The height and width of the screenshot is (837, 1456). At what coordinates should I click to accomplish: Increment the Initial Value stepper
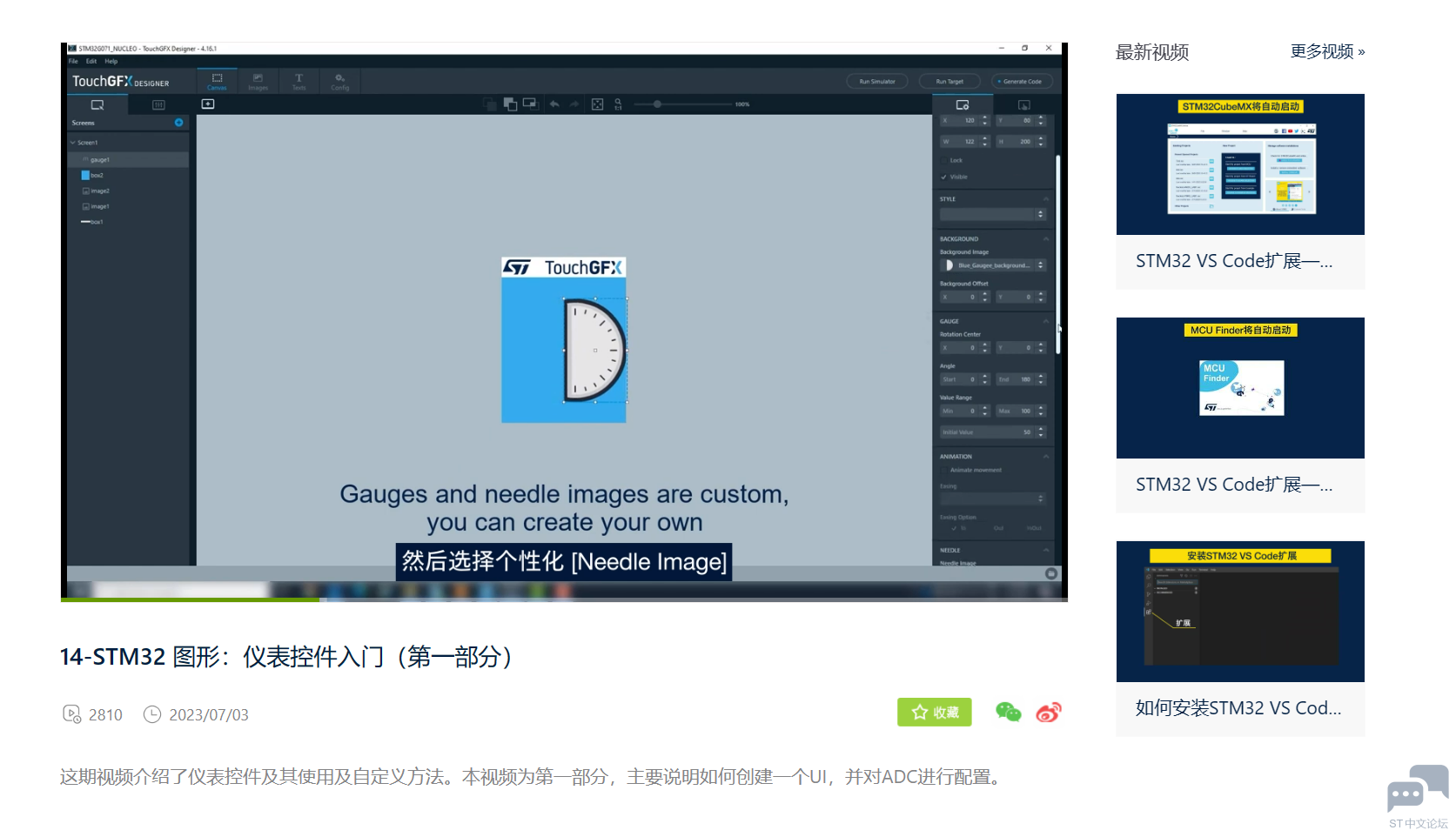[1040, 429]
